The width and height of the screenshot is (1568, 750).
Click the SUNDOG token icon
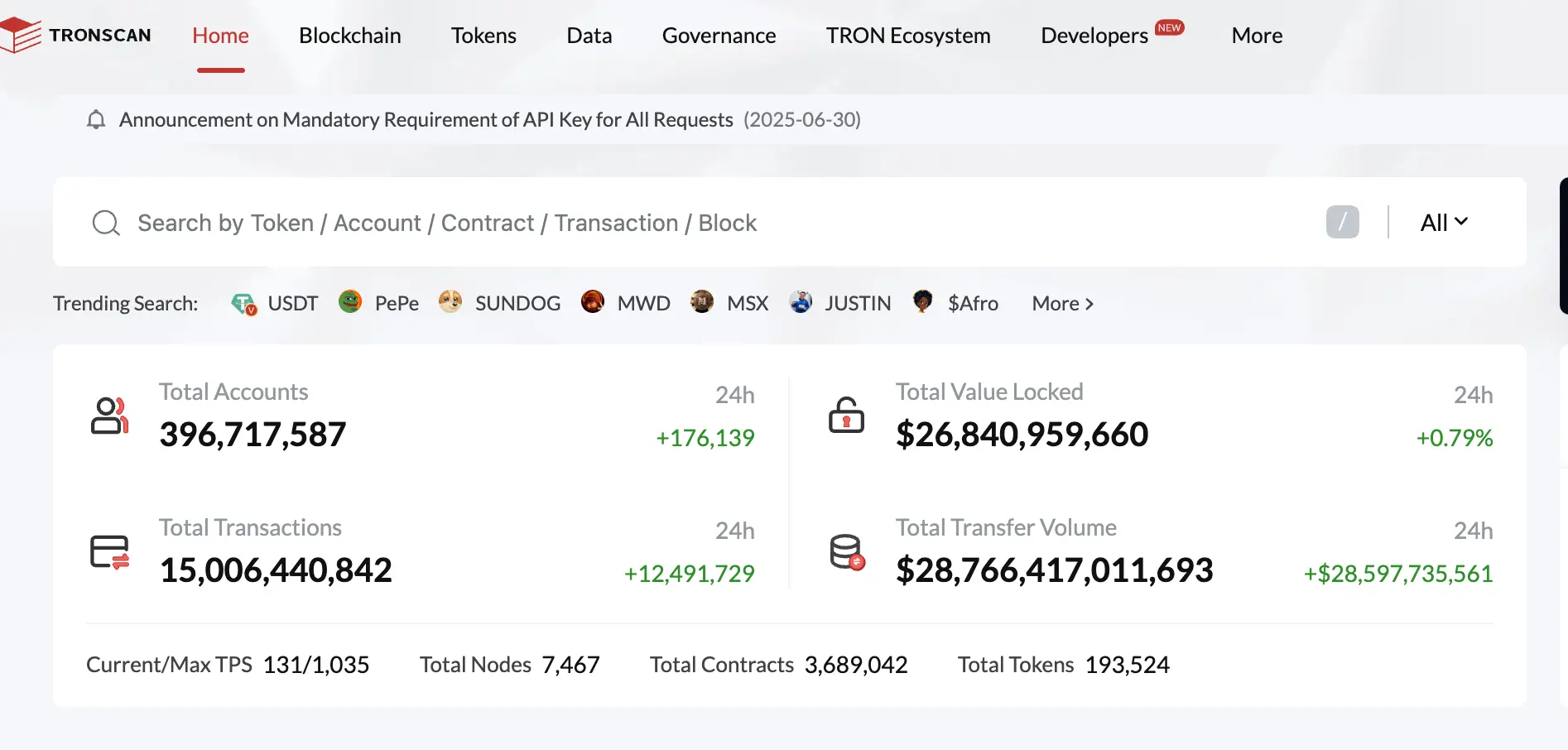[450, 301]
